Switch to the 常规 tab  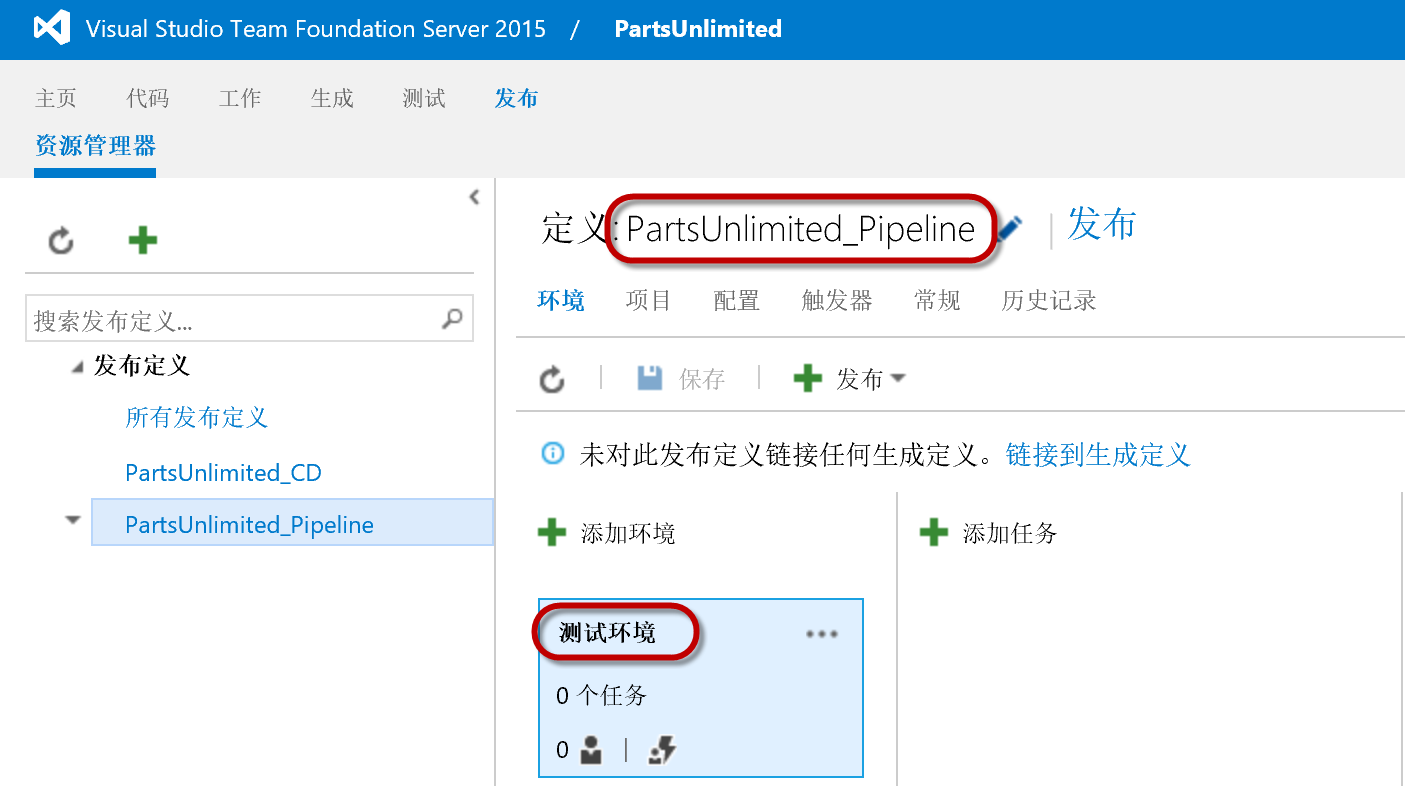937,300
